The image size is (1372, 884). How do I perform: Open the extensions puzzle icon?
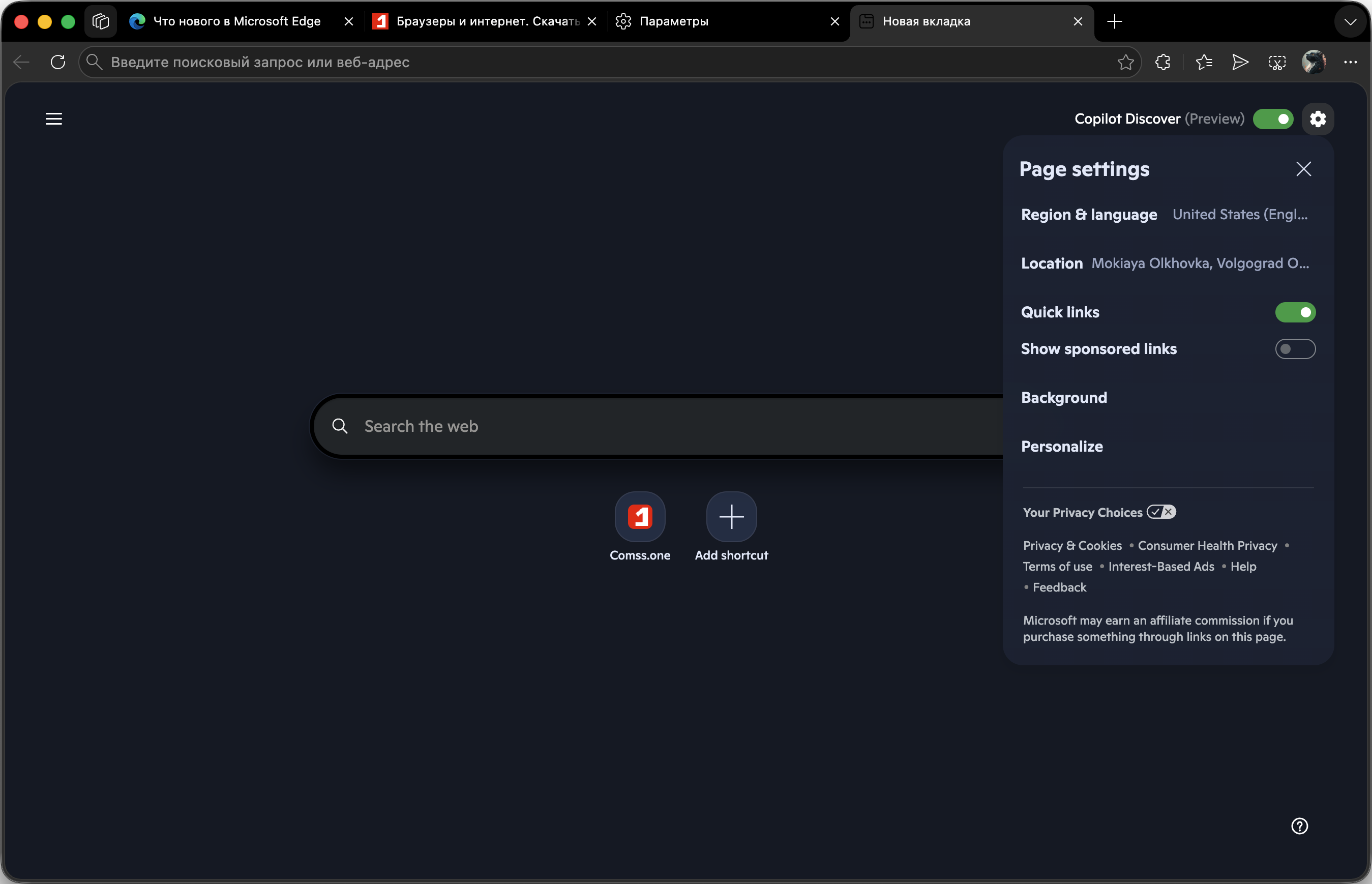1162,62
